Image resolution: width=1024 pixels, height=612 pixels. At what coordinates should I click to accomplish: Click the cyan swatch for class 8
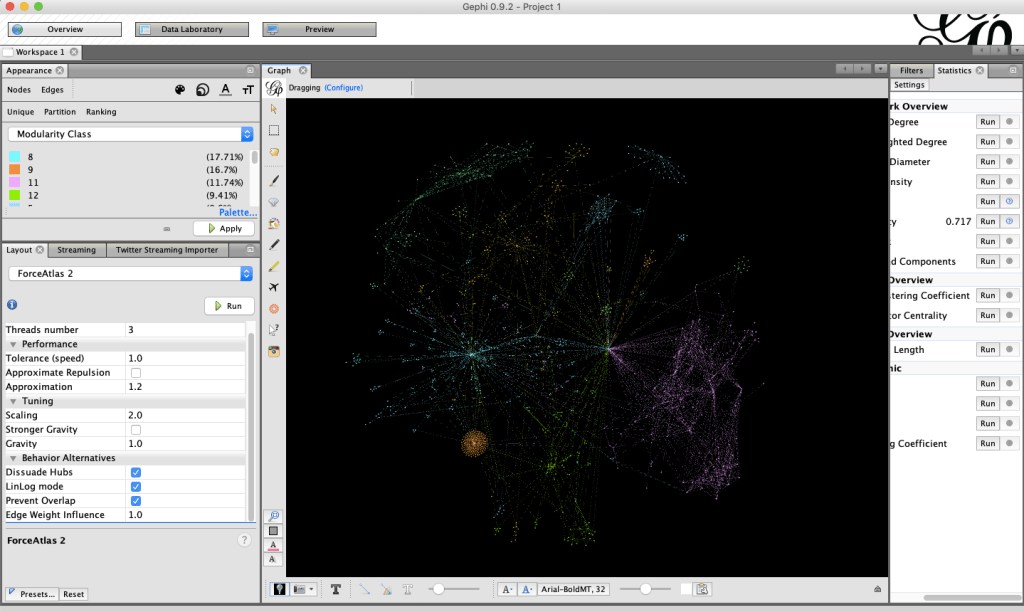click(x=14, y=157)
